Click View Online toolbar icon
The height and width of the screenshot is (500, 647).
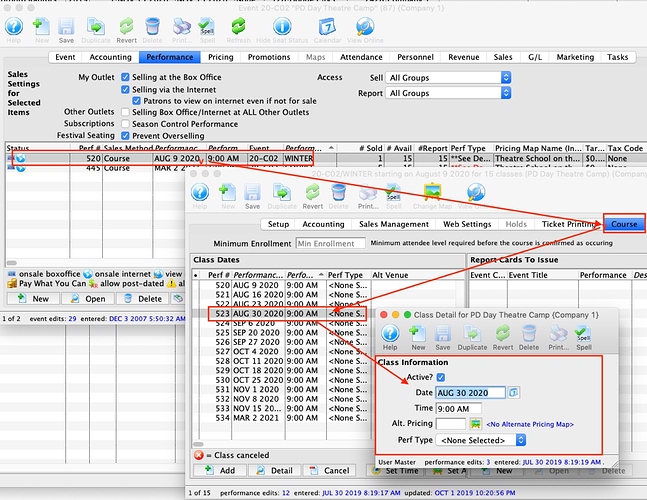pos(365,27)
